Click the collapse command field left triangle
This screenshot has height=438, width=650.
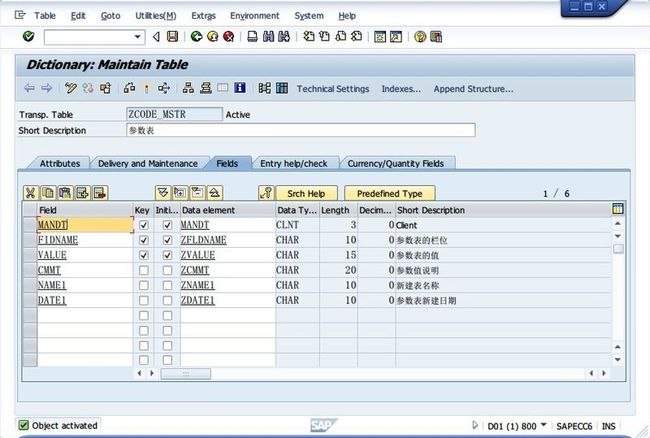coord(156,37)
